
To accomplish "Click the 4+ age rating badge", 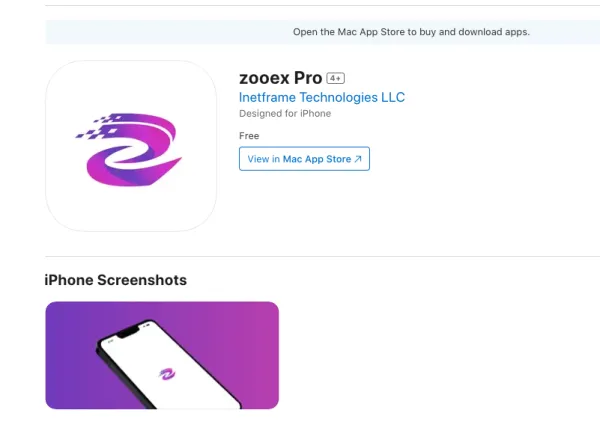I will tap(336, 78).
